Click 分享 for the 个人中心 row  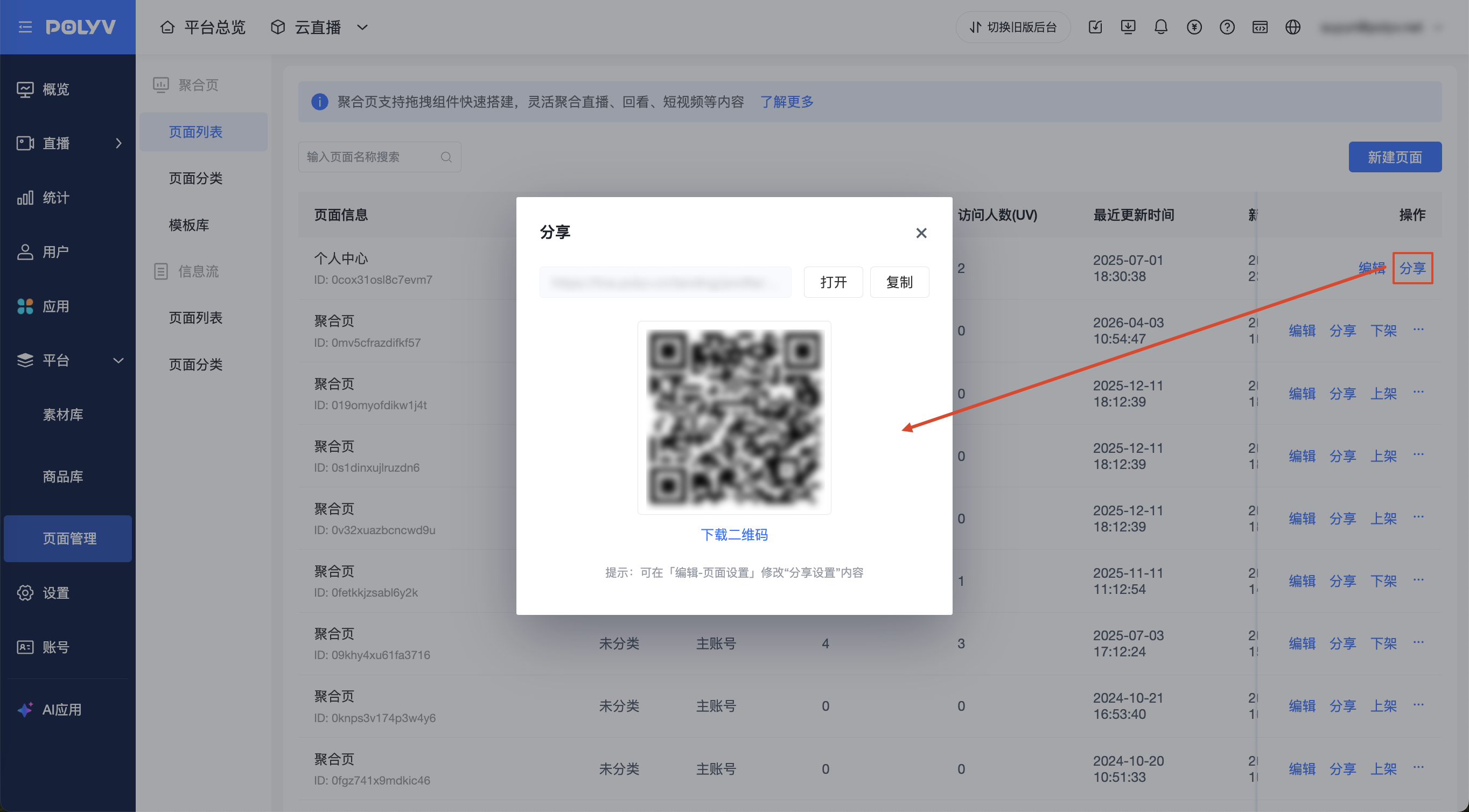[1412, 268]
